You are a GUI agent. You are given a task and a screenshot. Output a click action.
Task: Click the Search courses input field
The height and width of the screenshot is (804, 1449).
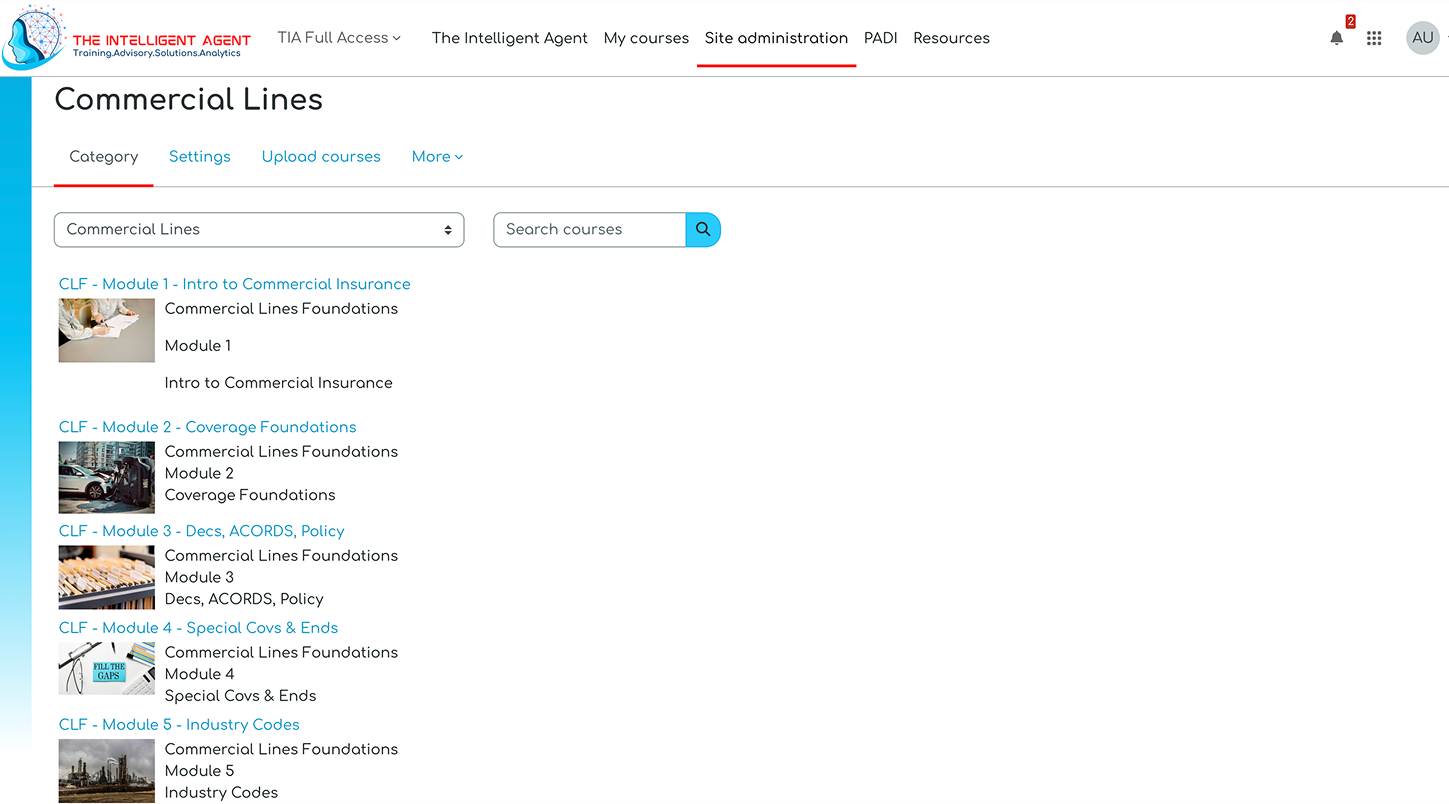click(590, 229)
